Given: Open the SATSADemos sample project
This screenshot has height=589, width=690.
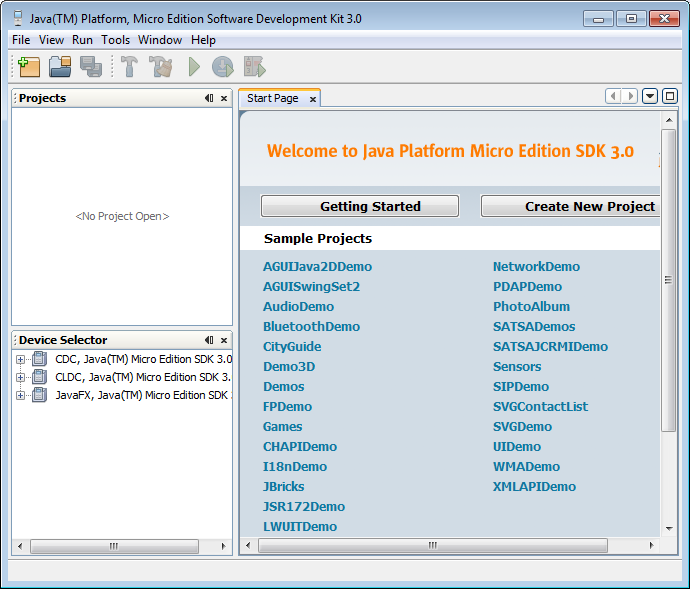Looking at the screenshot, I should point(534,327).
